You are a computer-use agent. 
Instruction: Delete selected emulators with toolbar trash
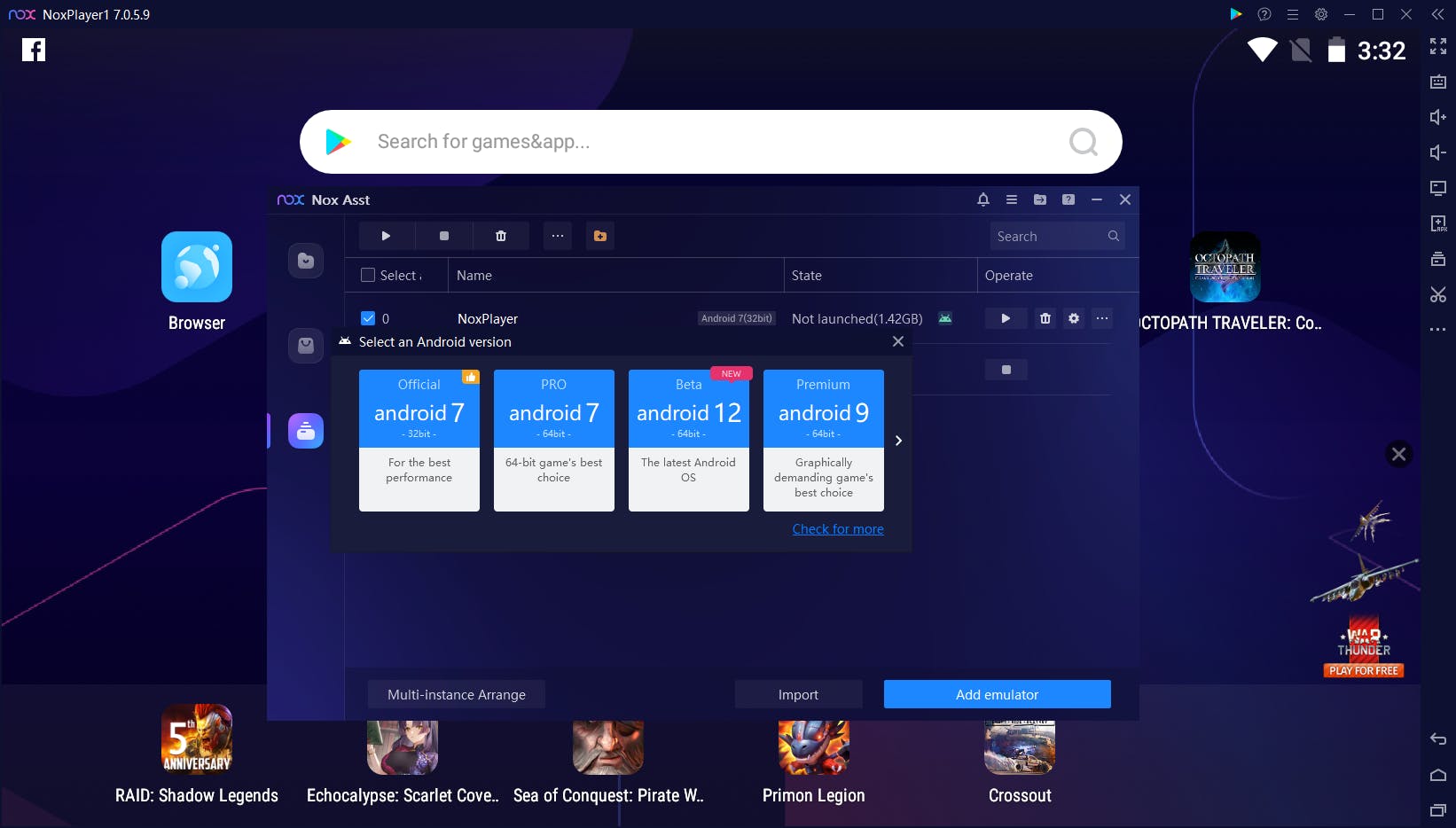(501, 236)
